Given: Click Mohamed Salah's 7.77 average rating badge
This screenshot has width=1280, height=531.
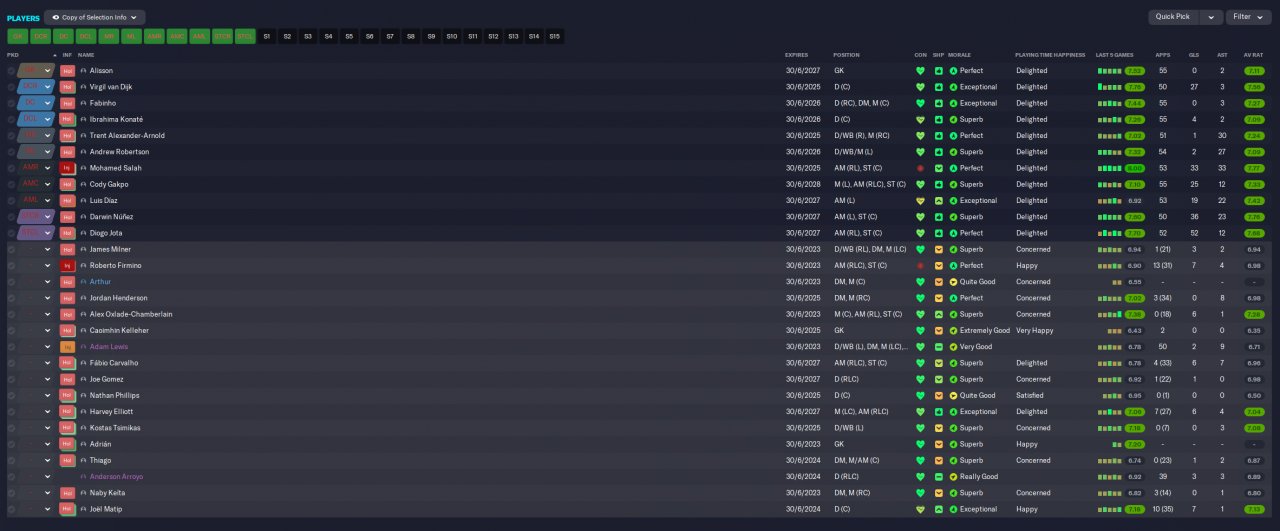Looking at the screenshot, I should [1254, 168].
